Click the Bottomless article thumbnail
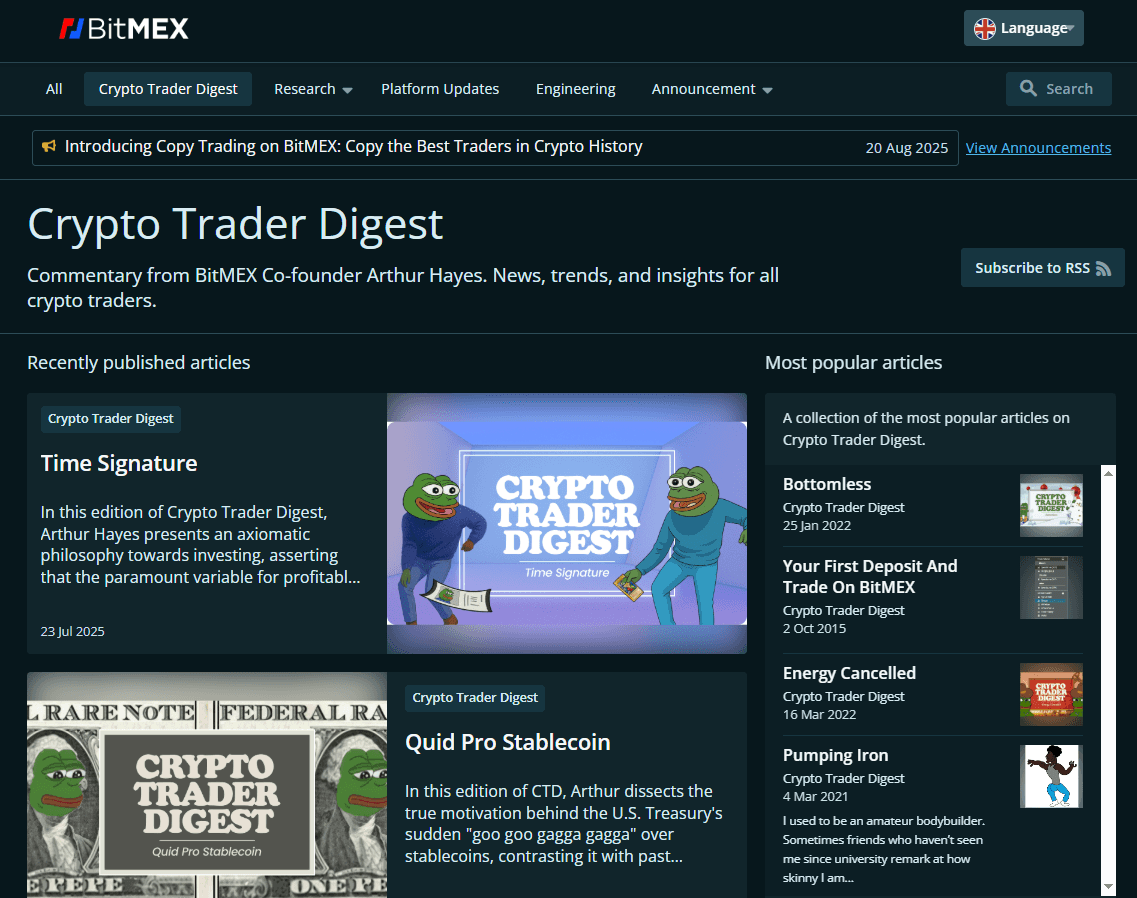Image resolution: width=1137 pixels, height=898 pixels. pyautogui.click(x=1051, y=506)
